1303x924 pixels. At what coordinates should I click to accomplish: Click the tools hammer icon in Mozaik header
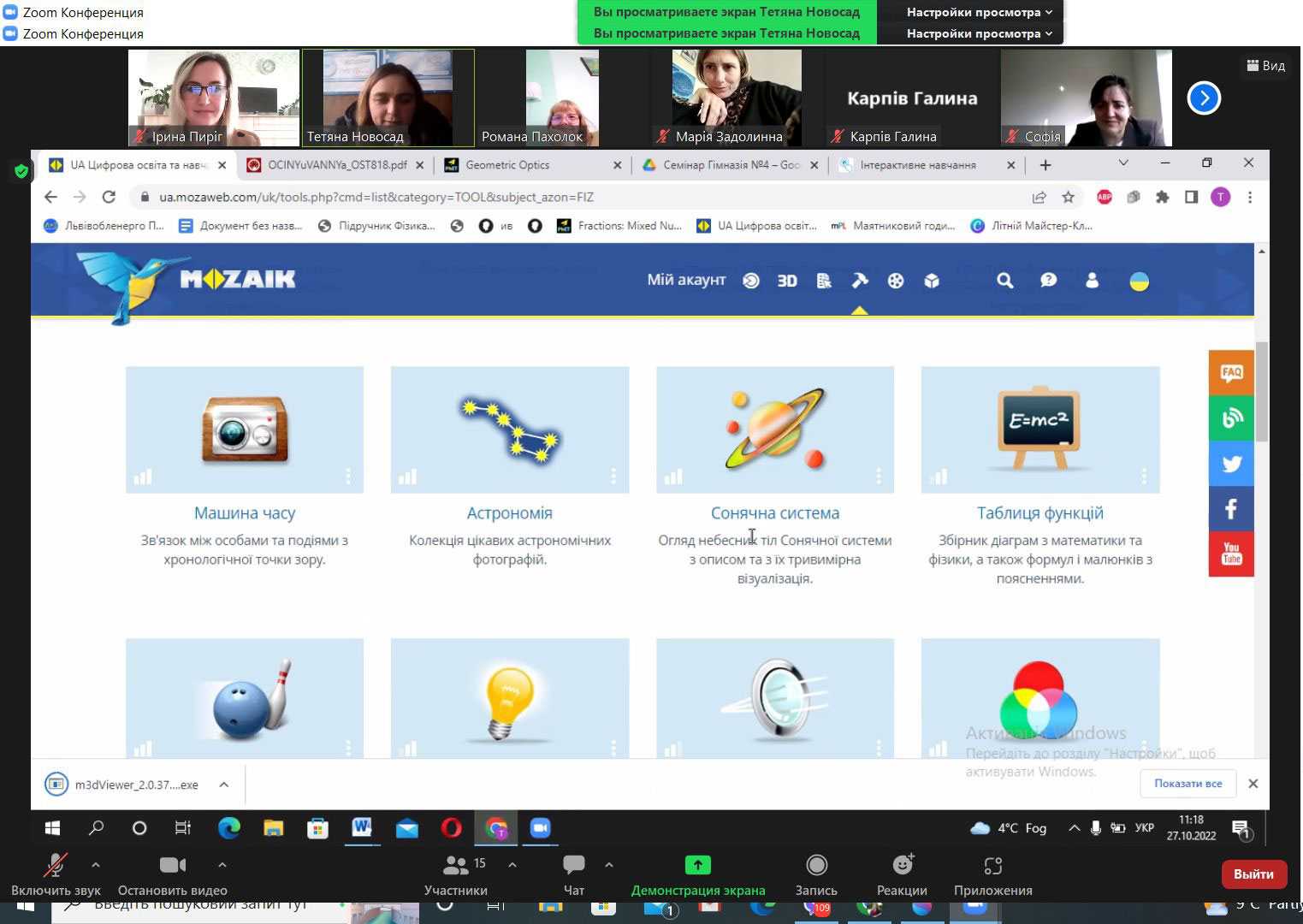pos(859,281)
